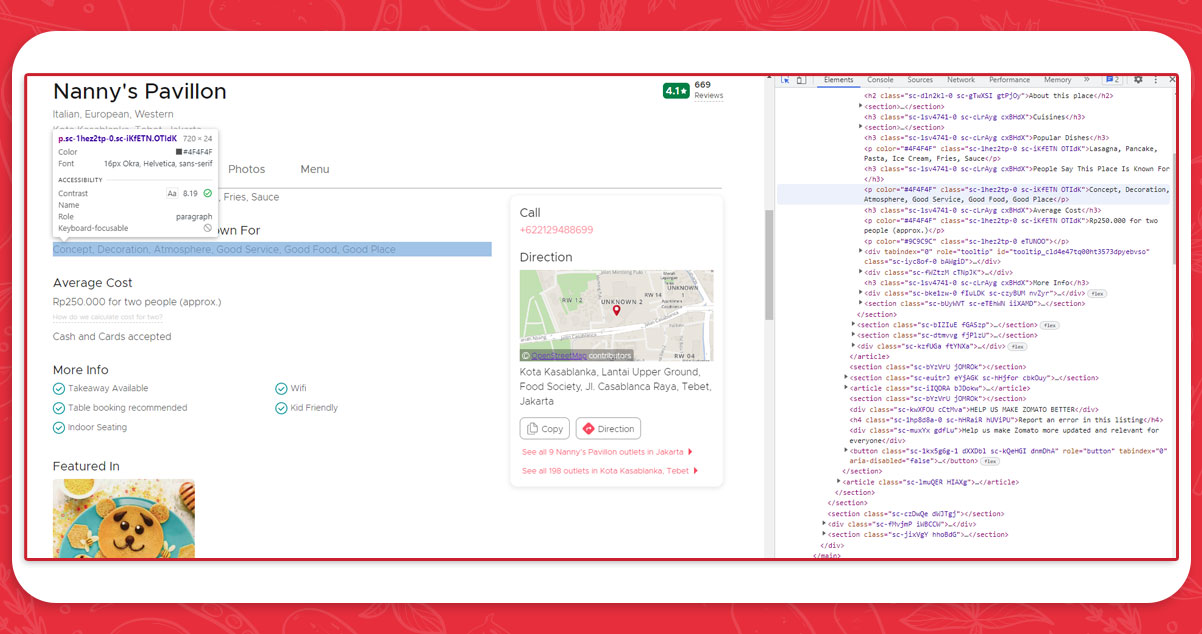Expand the button element node in DOM tree
The image size is (1202, 634).
click(846, 451)
